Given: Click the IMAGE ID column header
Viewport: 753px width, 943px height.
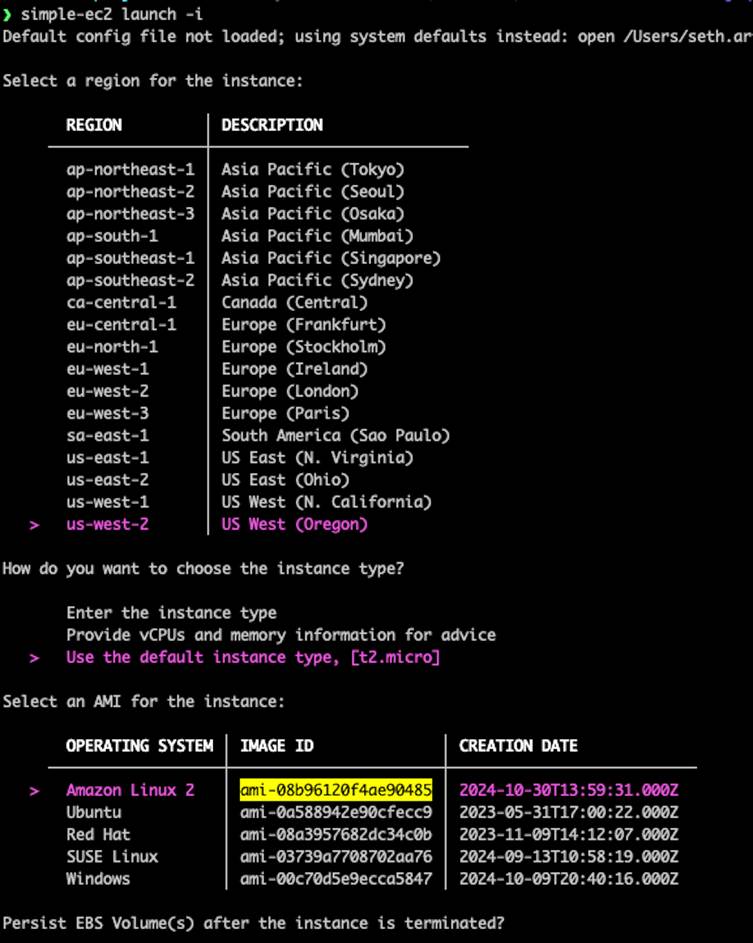Looking at the screenshot, I should click(x=277, y=746).
